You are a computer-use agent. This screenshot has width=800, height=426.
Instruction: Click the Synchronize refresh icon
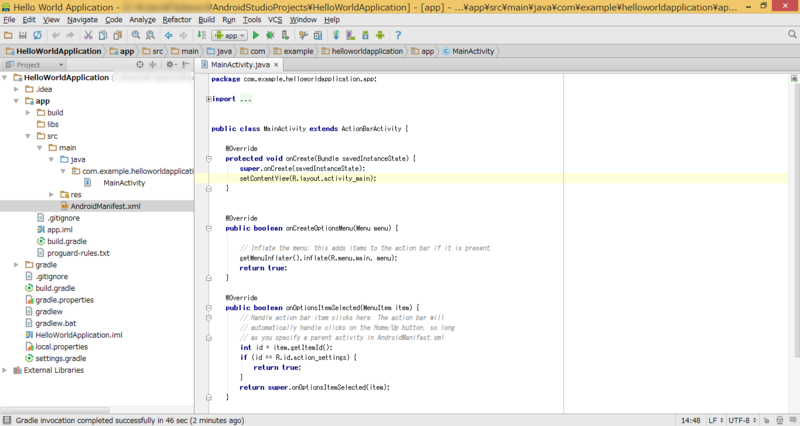37,35
